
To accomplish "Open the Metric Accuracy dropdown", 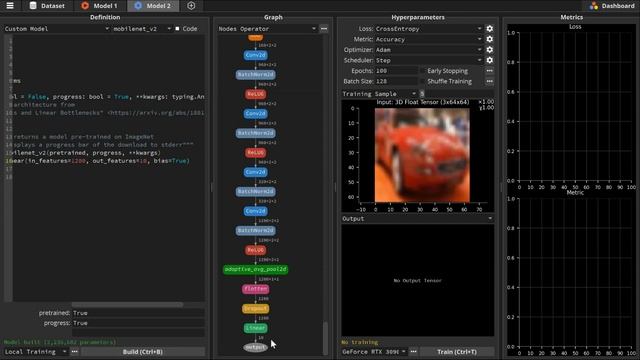I will (x=428, y=39).
